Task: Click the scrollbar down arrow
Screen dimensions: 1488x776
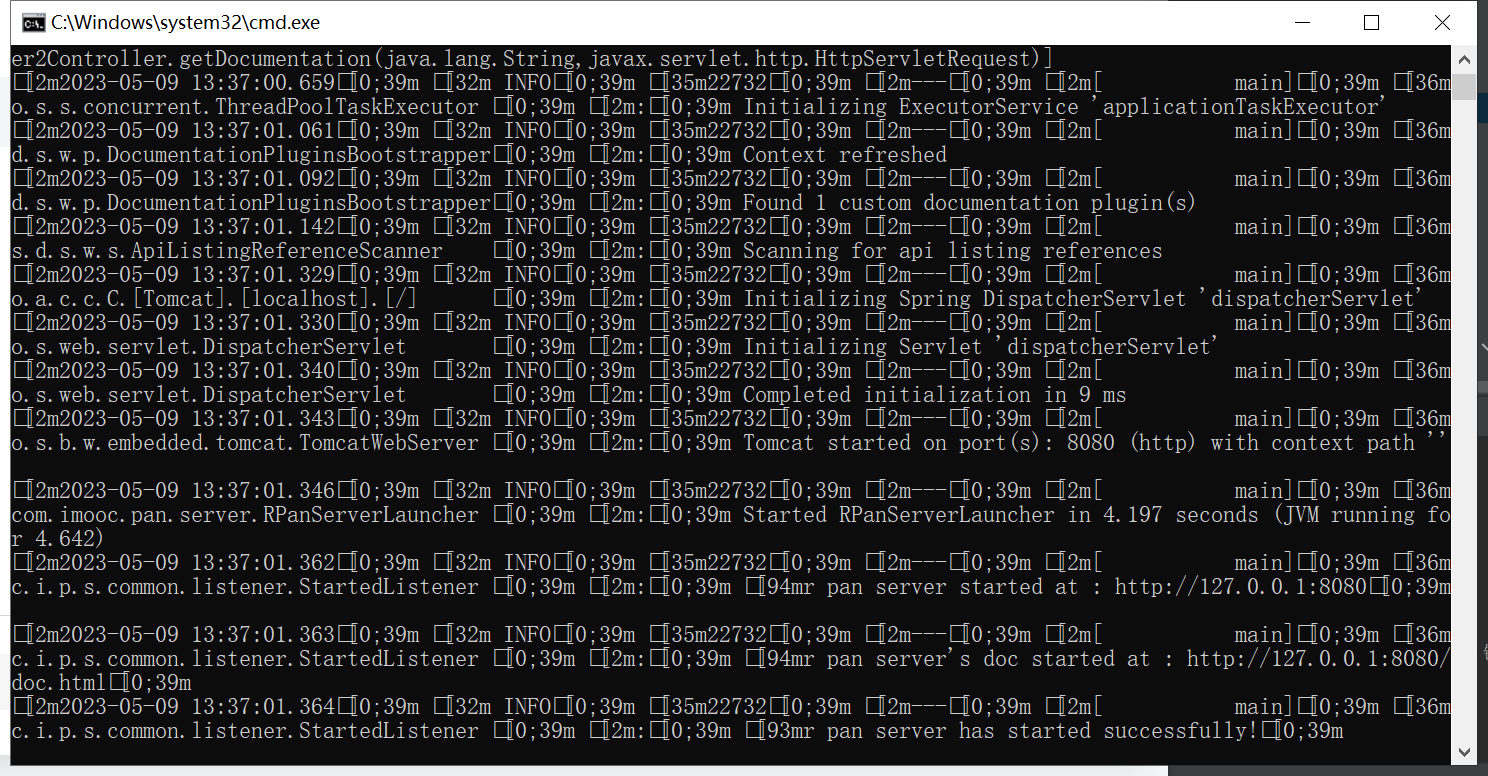Action: point(1464,752)
